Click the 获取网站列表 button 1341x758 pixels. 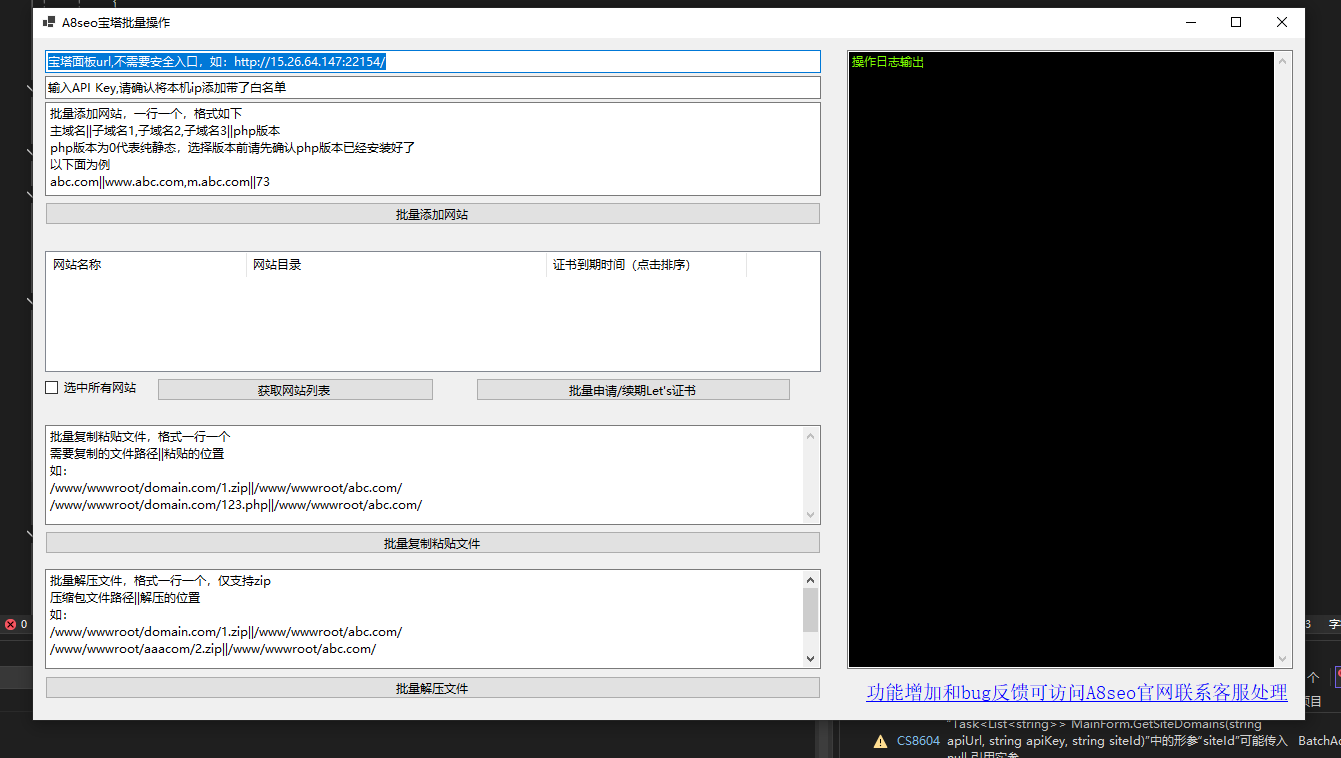click(x=295, y=390)
